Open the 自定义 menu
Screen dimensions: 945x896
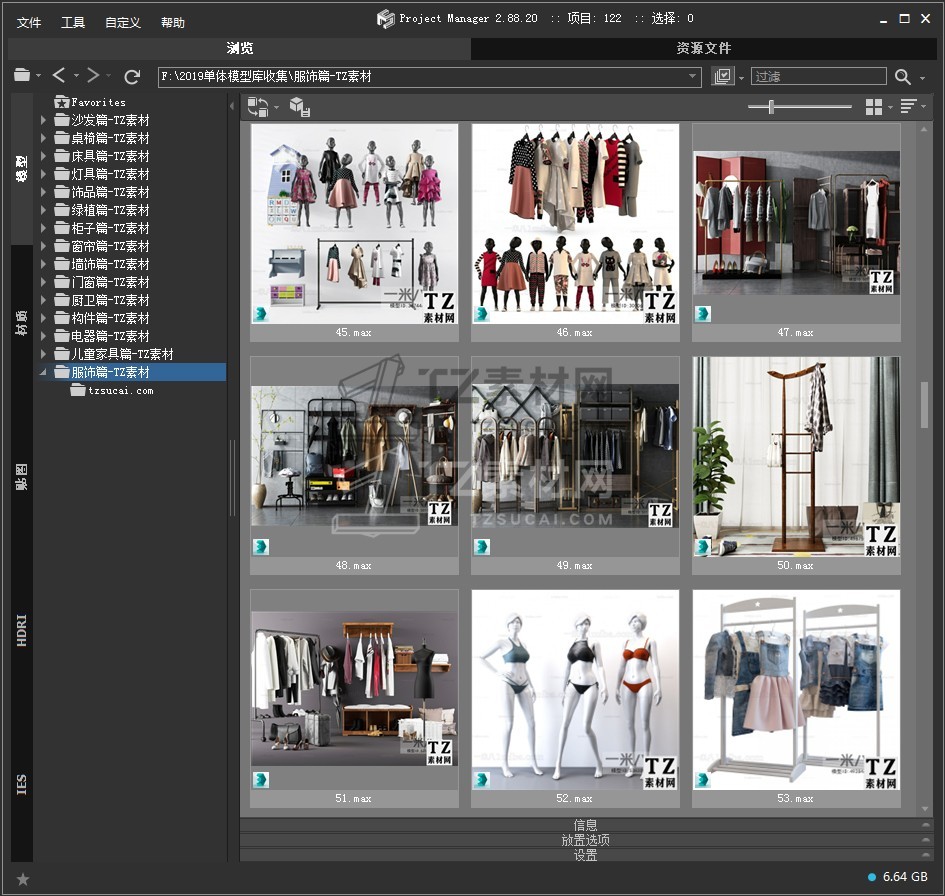123,22
